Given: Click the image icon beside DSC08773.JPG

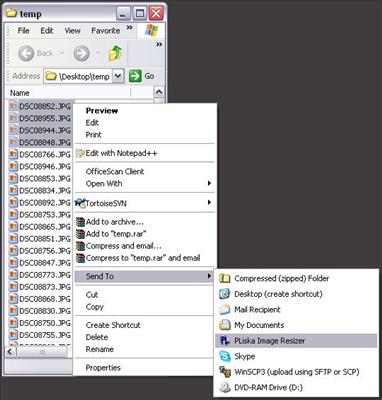Looking at the screenshot, I should coord(13,275).
